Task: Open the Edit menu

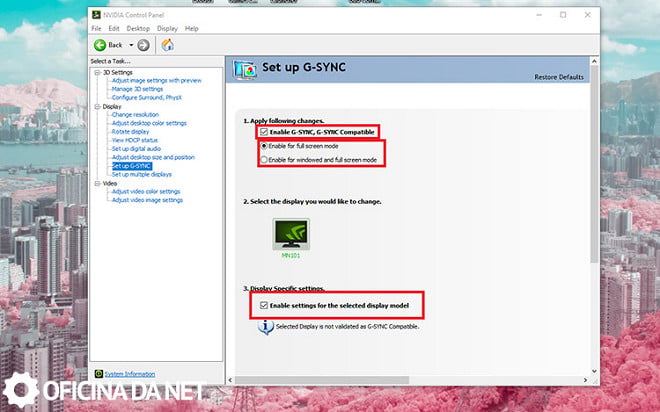Action: 114,29
